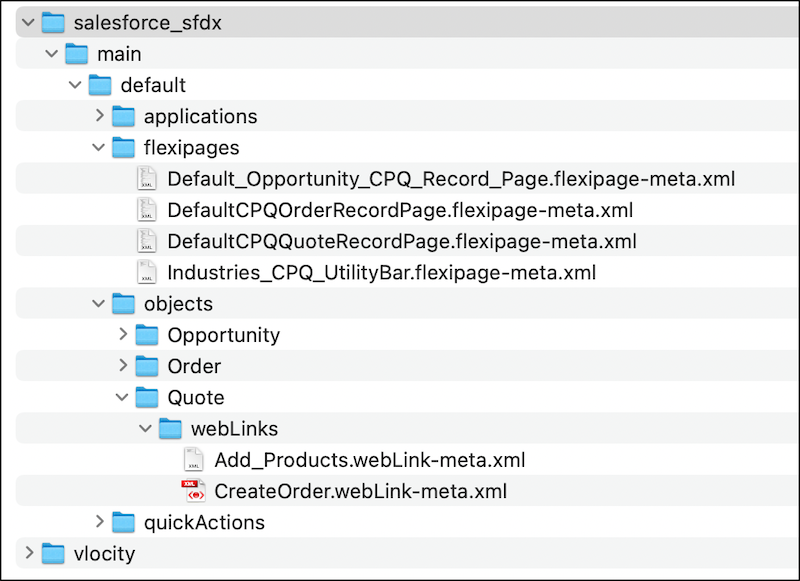
Task: Click the Opportunity folder icon
Action: click(147, 335)
